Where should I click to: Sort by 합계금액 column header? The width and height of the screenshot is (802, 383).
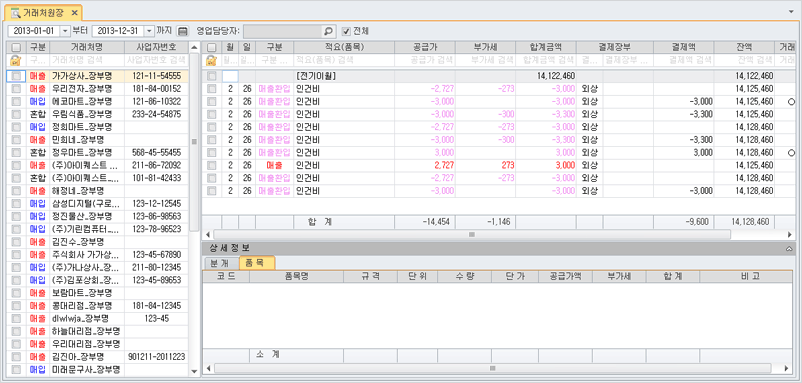pos(546,48)
